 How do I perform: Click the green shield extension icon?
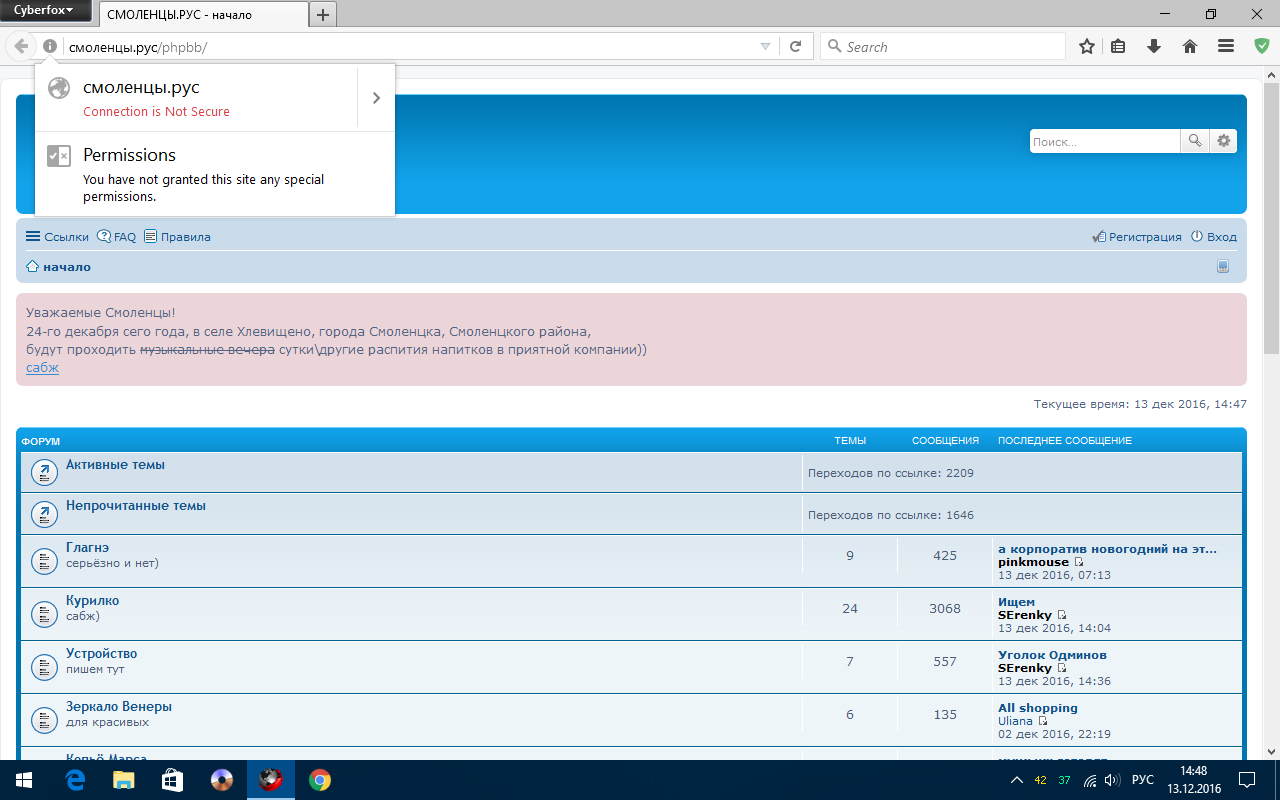click(1262, 46)
